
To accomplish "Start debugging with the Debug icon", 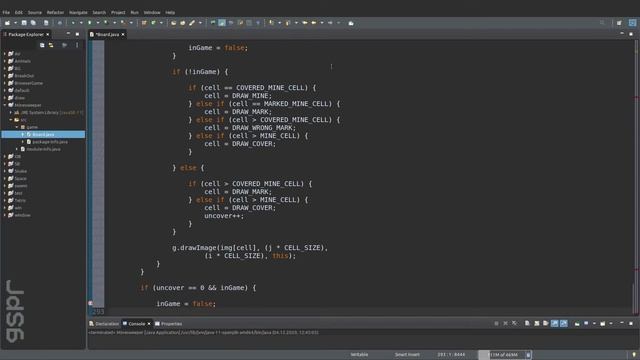I will pyautogui.click(x=73, y=23).
